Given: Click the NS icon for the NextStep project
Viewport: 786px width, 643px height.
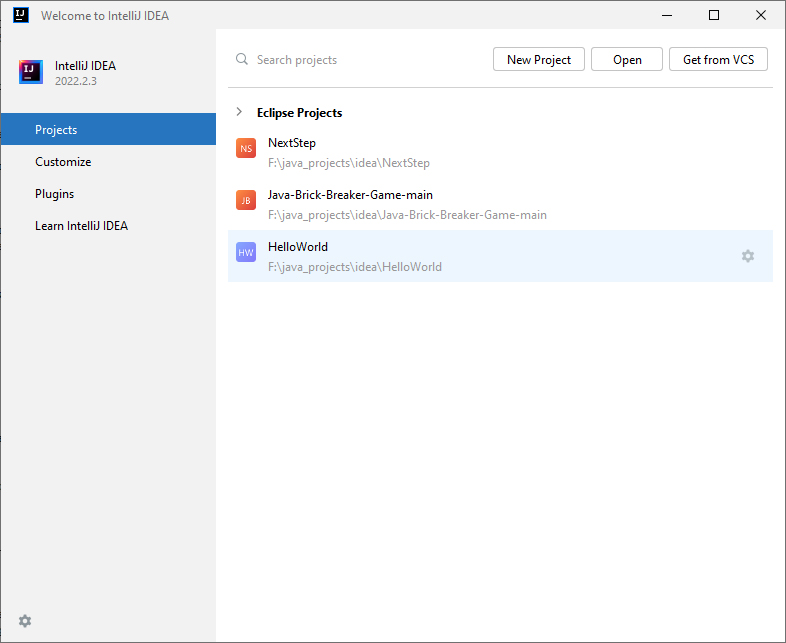Looking at the screenshot, I should [246, 148].
